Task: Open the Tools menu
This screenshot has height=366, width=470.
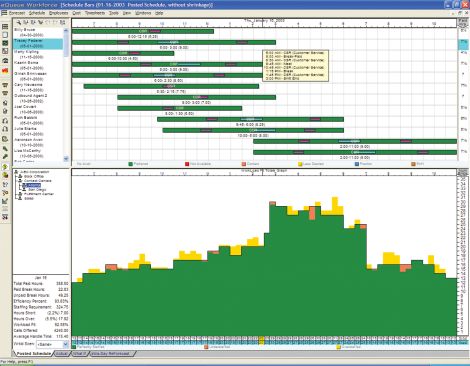Action: click(x=114, y=13)
